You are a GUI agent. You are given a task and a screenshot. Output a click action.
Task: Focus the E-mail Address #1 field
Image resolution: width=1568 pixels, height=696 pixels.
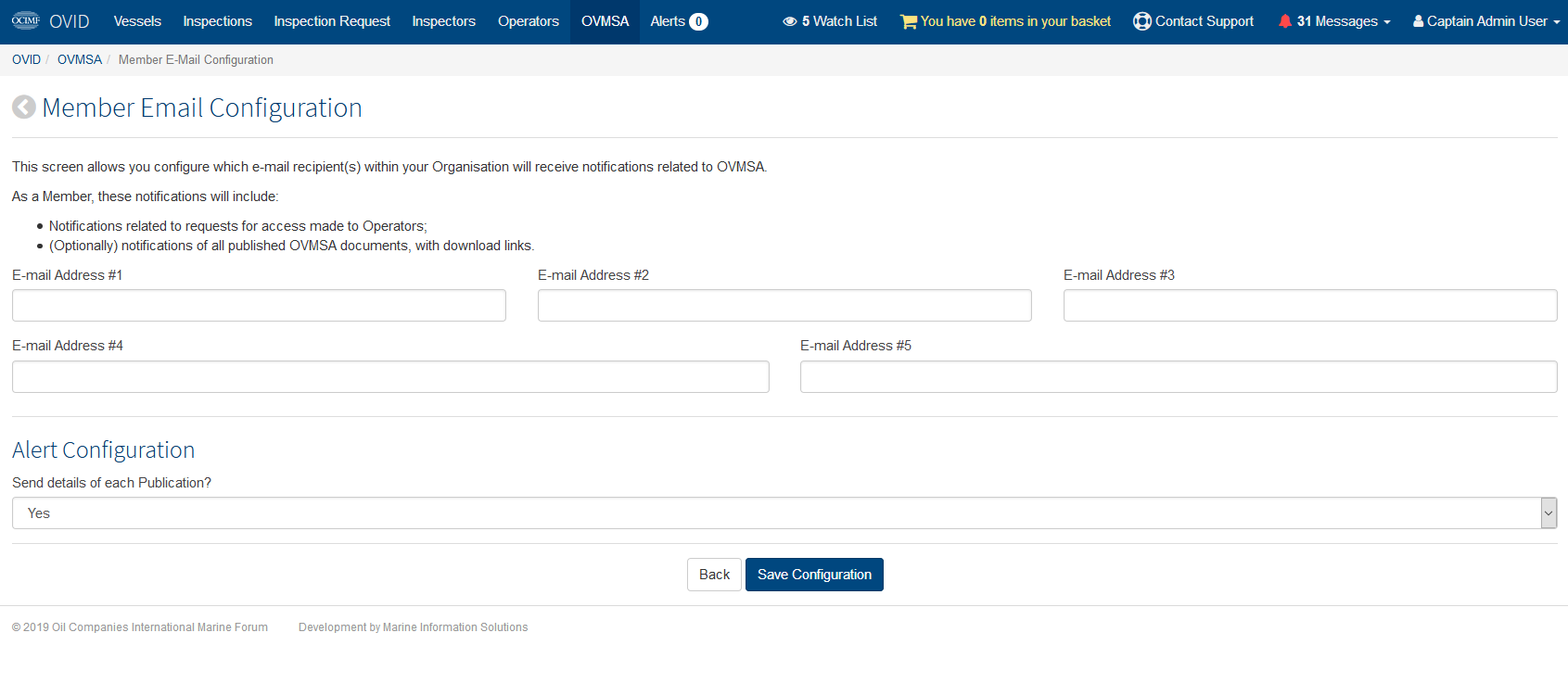click(x=259, y=306)
